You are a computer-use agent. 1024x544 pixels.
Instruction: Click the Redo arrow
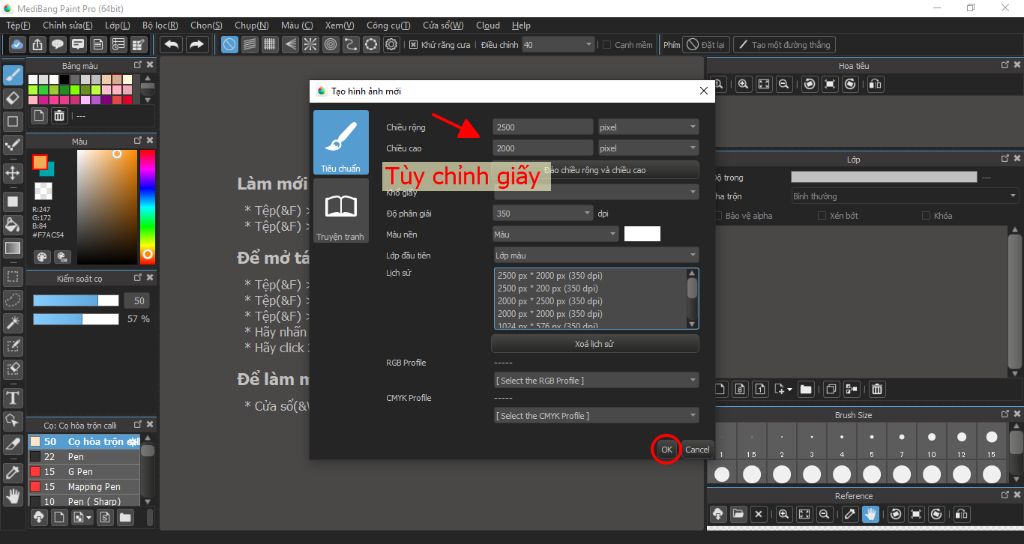coord(196,44)
